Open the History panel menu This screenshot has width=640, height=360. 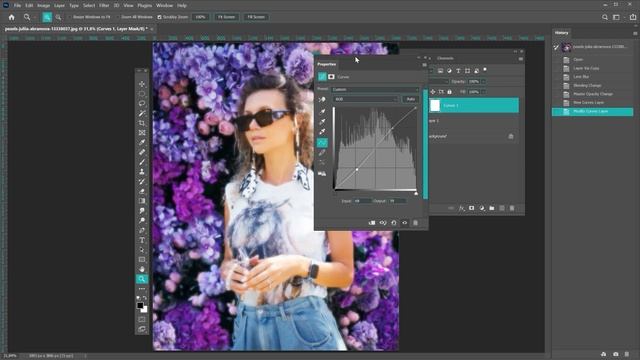(x=635, y=33)
